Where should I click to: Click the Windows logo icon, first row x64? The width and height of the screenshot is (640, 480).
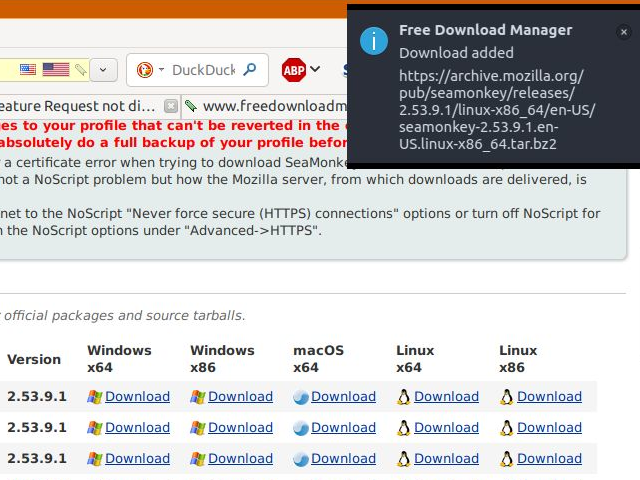point(95,397)
